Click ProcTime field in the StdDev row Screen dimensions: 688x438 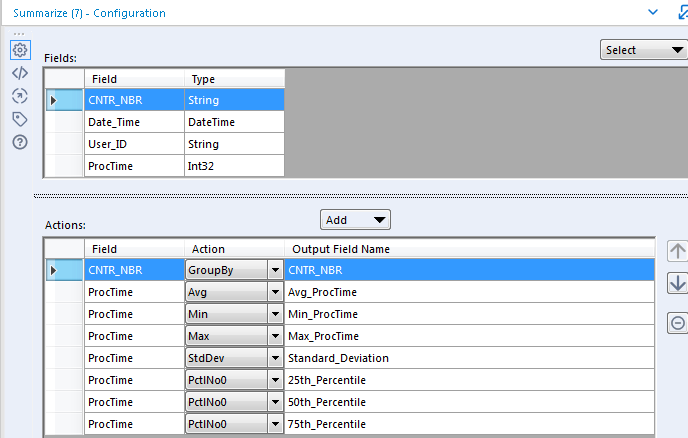(x=134, y=358)
